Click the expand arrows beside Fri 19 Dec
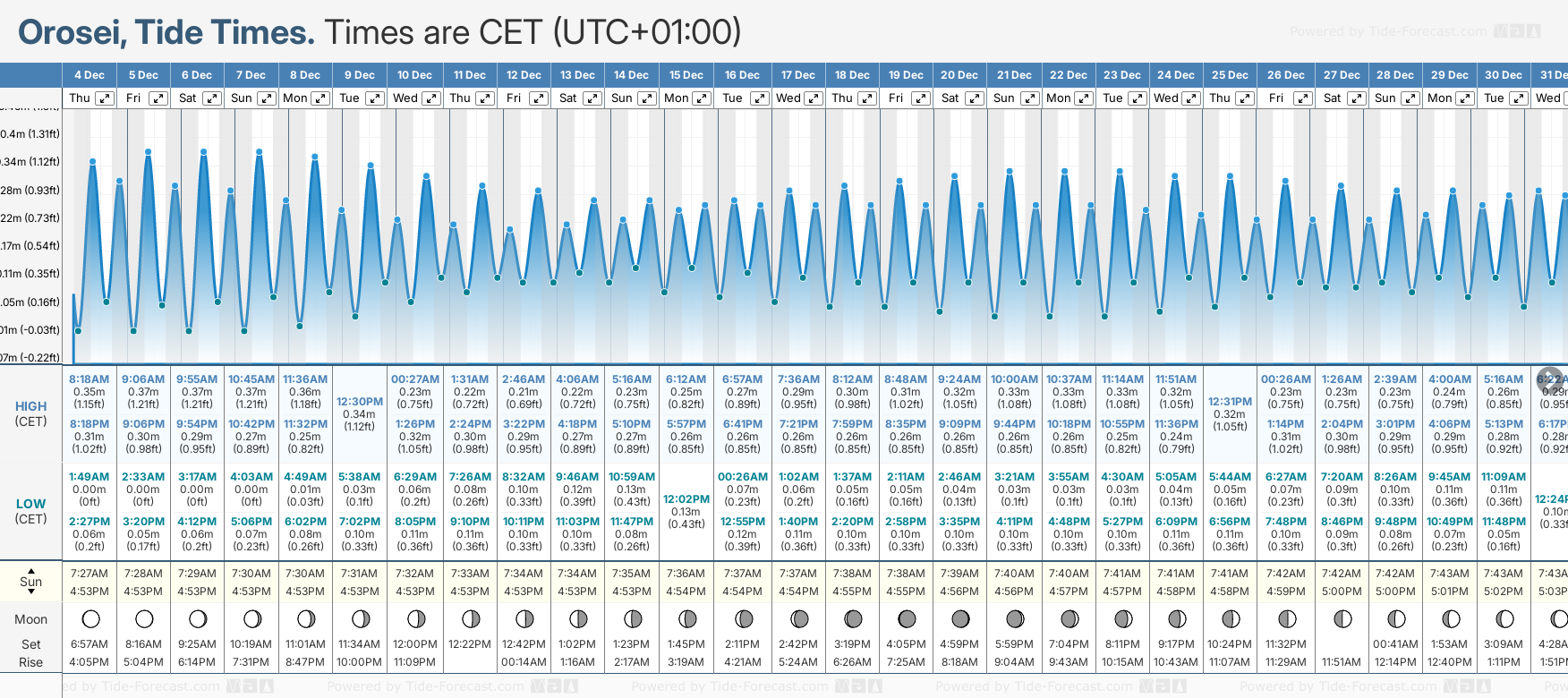This screenshot has height=698, width=1568. 920,98
